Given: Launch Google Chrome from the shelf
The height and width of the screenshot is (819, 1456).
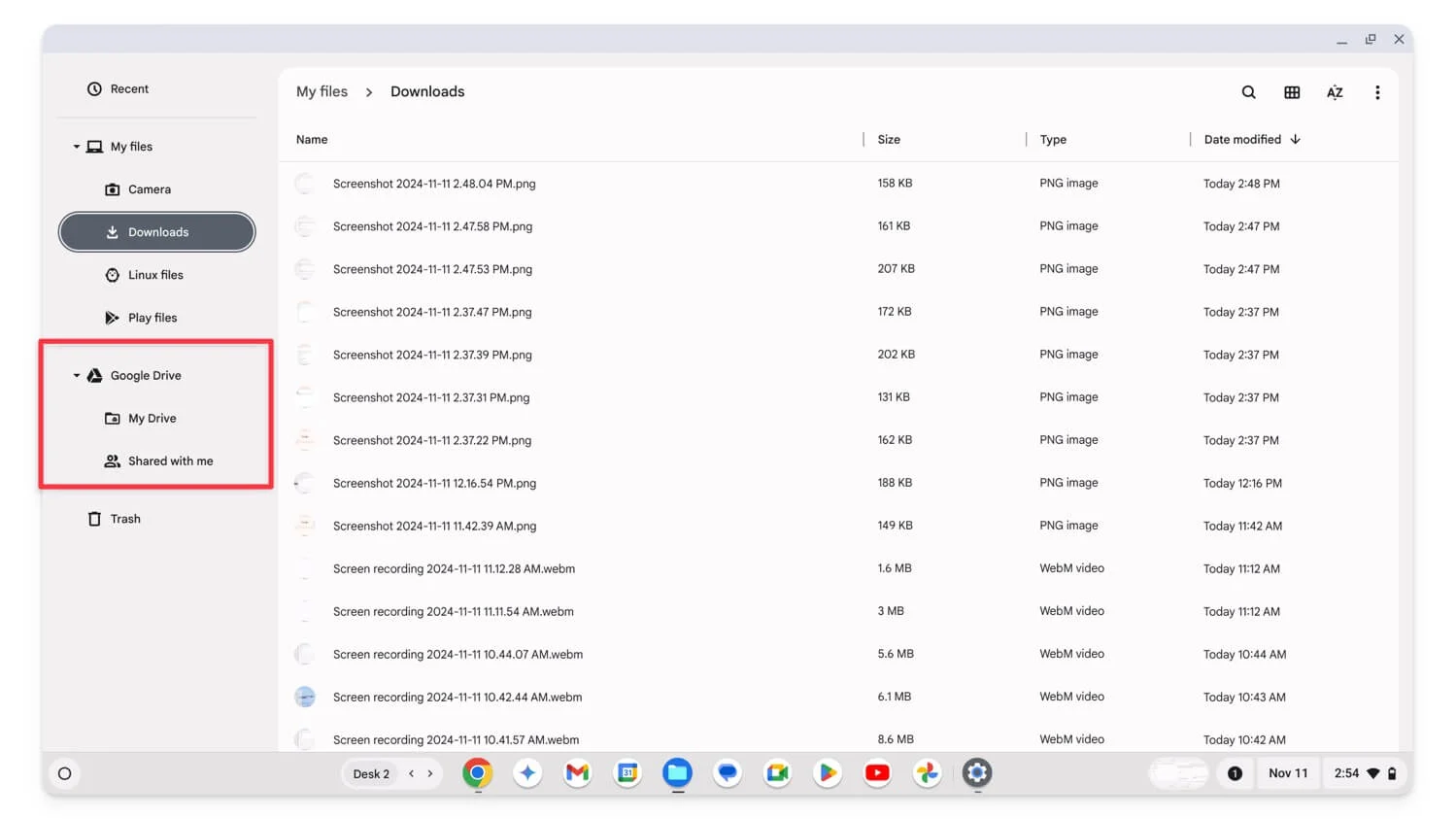Looking at the screenshot, I should click(x=477, y=773).
